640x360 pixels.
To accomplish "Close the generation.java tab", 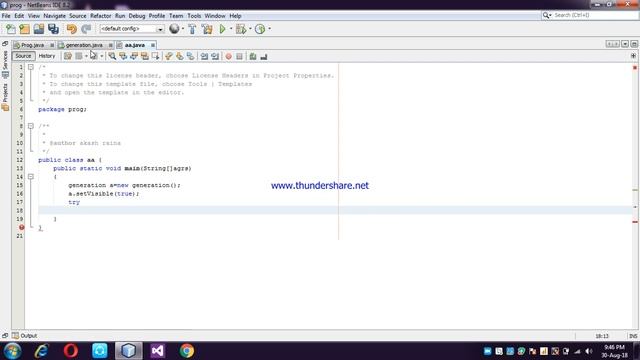I will tap(110, 45).
